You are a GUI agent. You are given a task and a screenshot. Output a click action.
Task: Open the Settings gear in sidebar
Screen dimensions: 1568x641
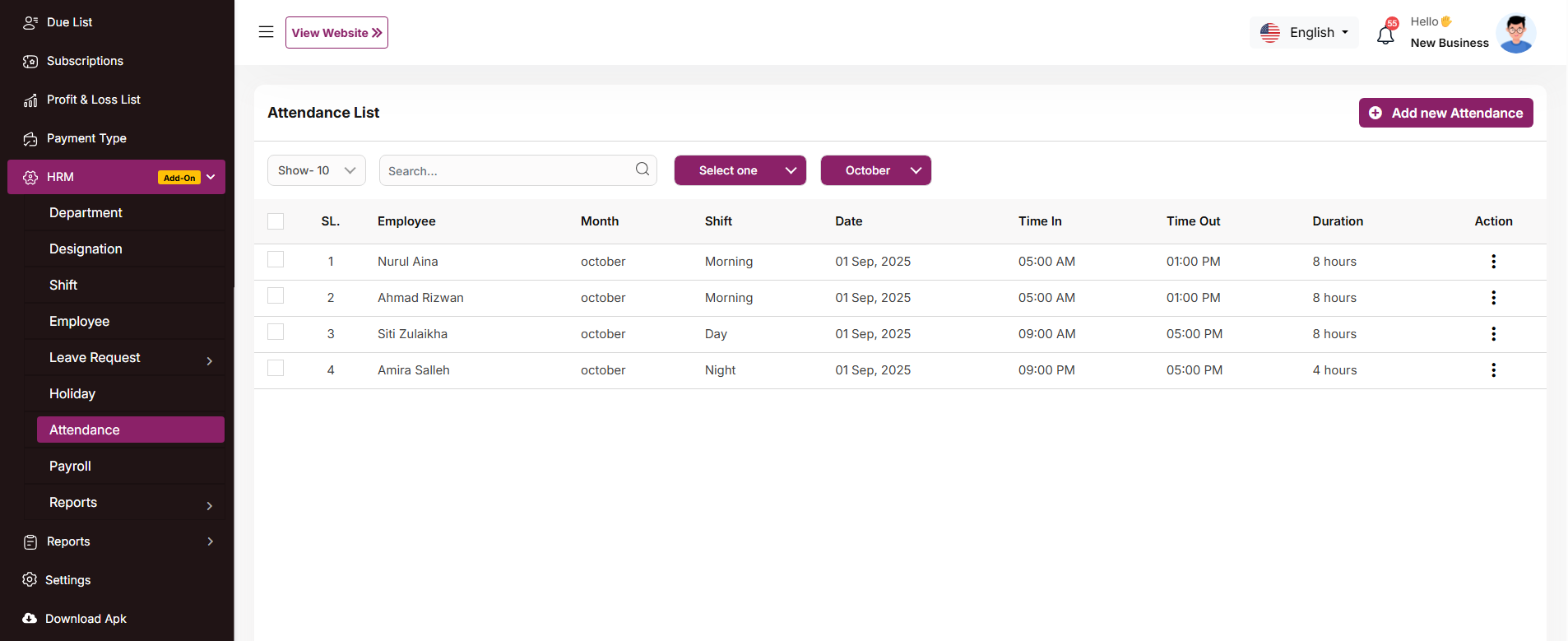pyautogui.click(x=30, y=580)
